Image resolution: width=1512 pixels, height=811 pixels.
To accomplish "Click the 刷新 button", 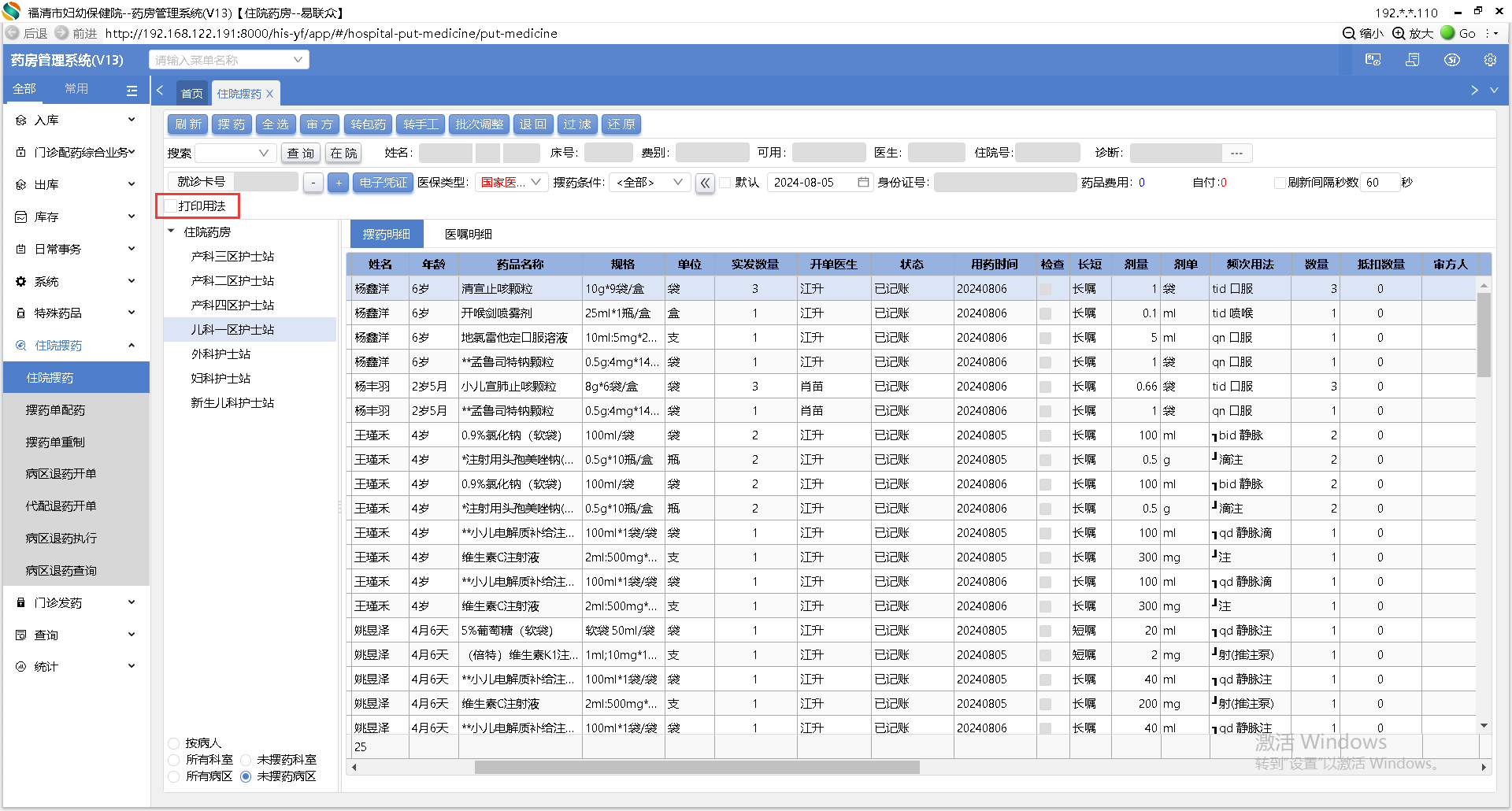I will click(x=188, y=124).
